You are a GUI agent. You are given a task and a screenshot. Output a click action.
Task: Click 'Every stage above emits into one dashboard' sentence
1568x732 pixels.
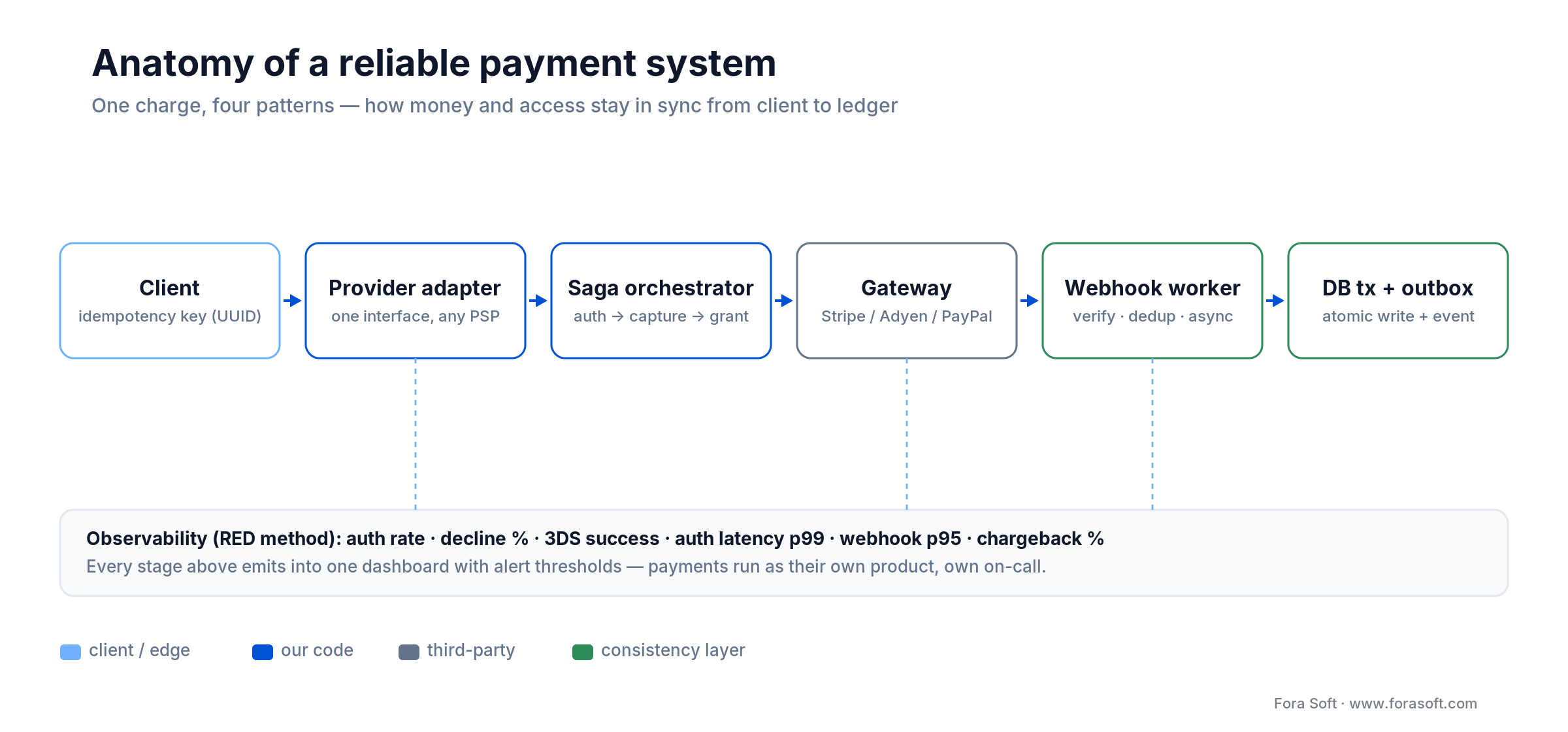coord(566,567)
